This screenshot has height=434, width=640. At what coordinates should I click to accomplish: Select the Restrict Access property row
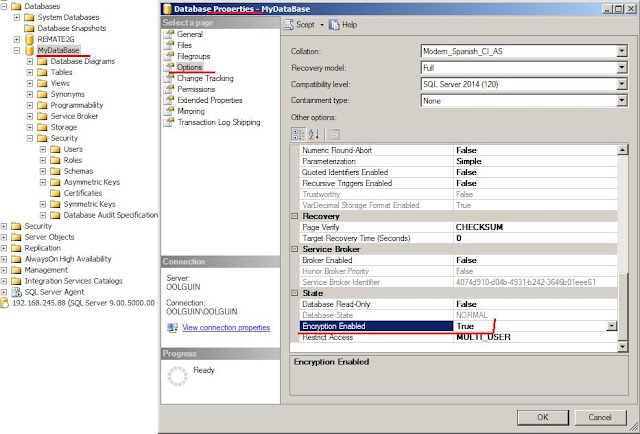(459, 337)
